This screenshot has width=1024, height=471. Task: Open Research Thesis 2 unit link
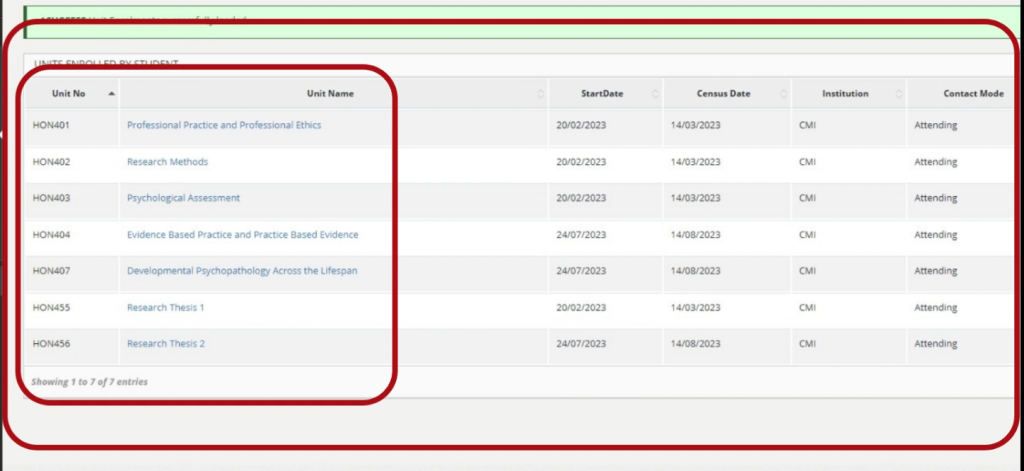click(166, 344)
